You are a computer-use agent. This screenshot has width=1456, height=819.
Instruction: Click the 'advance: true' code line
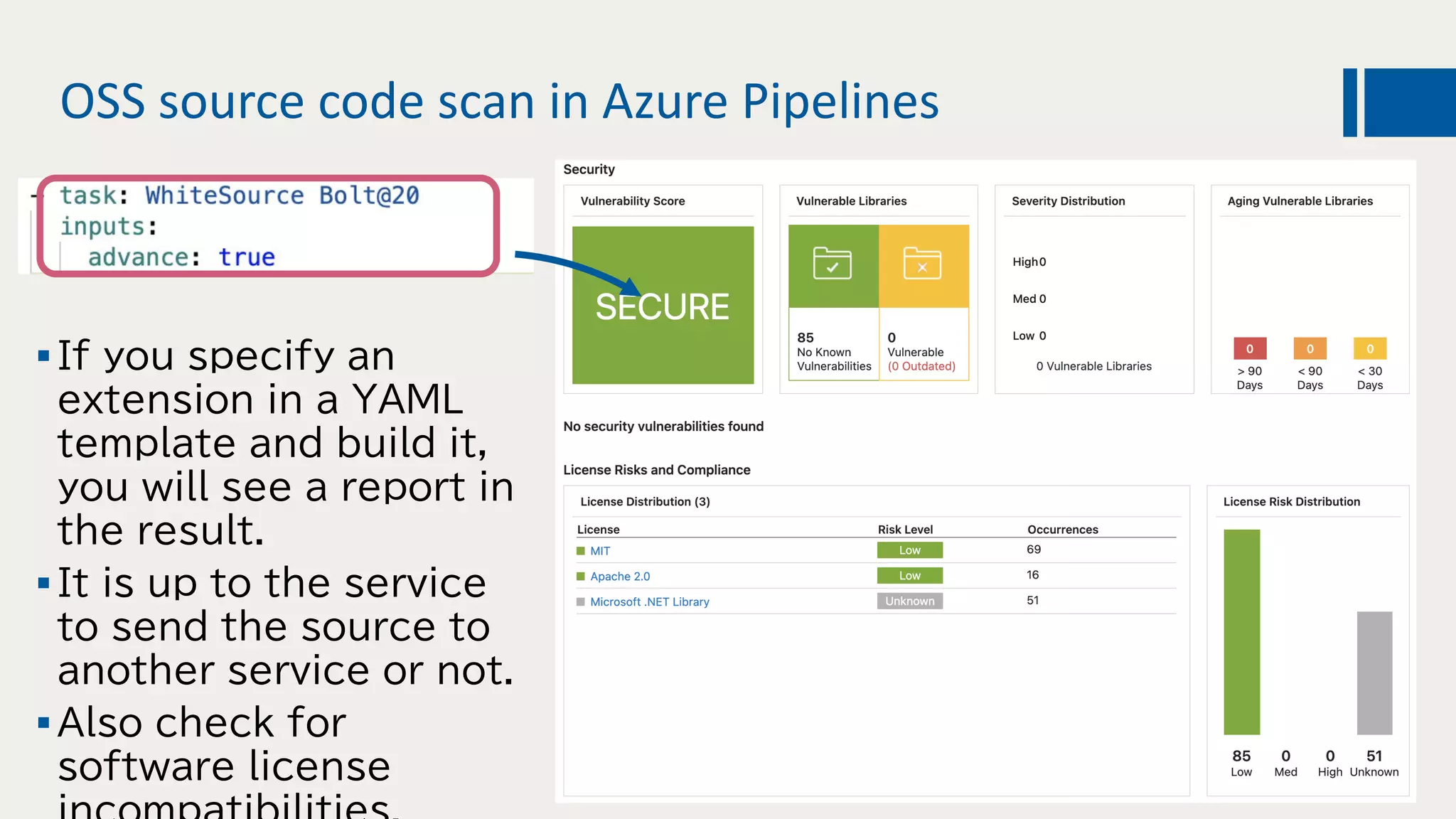pos(181,257)
